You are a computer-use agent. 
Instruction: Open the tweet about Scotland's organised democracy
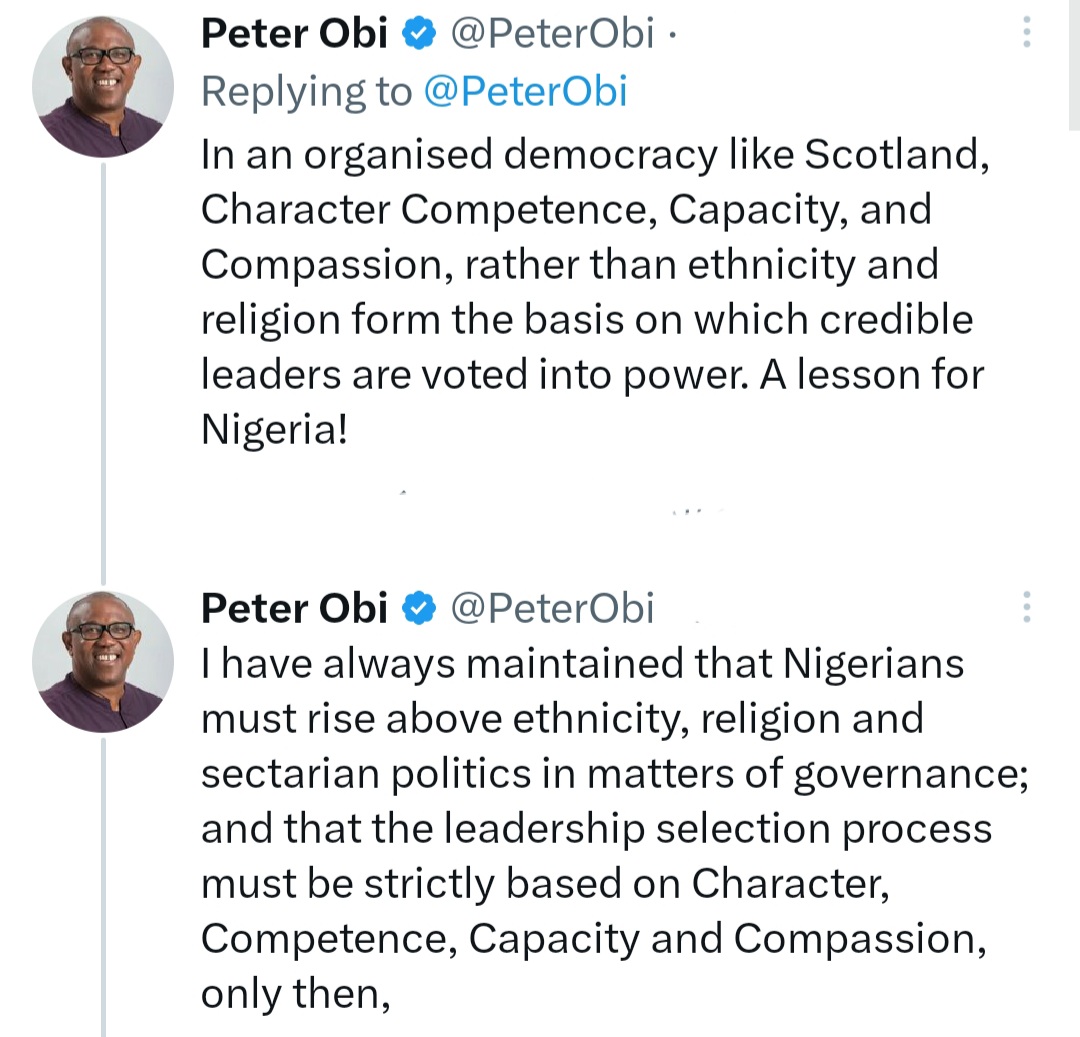click(x=595, y=292)
